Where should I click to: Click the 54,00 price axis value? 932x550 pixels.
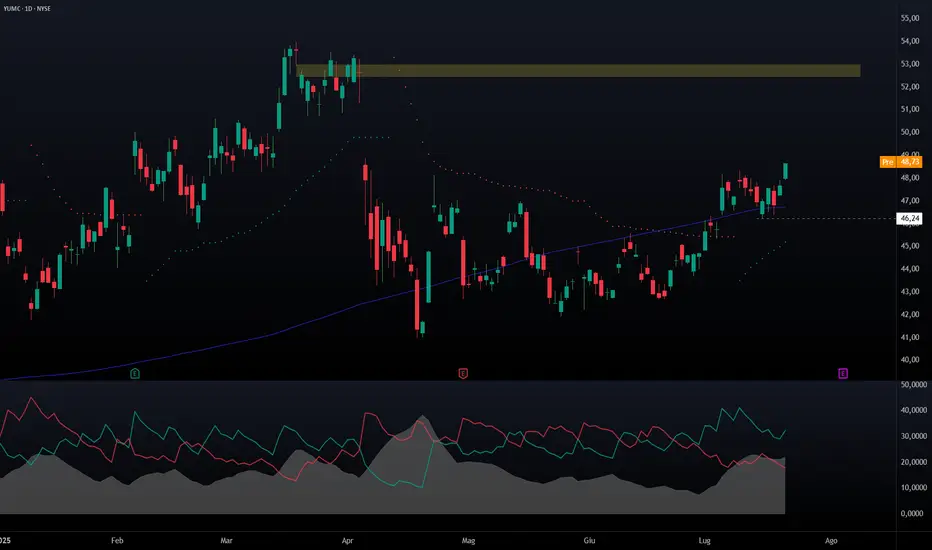pos(910,41)
